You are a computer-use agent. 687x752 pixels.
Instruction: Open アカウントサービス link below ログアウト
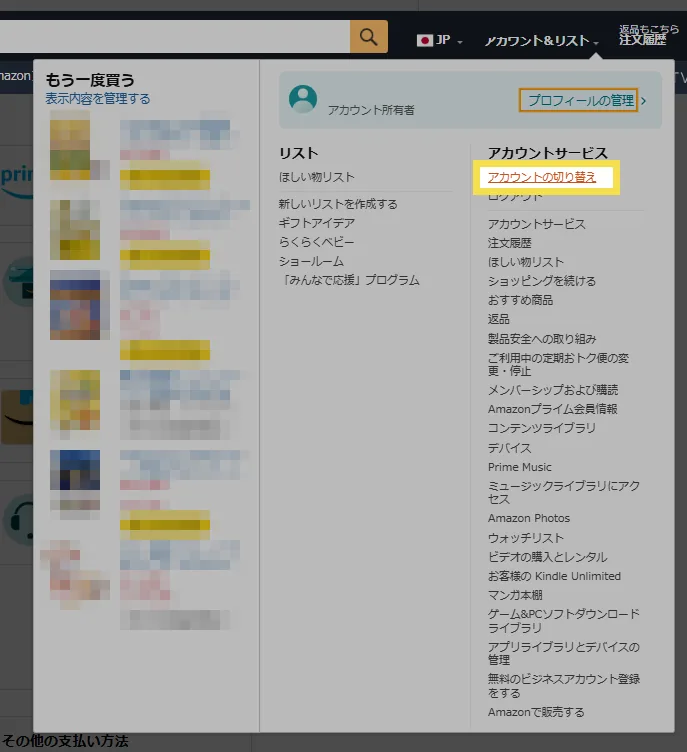click(x=536, y=224)
